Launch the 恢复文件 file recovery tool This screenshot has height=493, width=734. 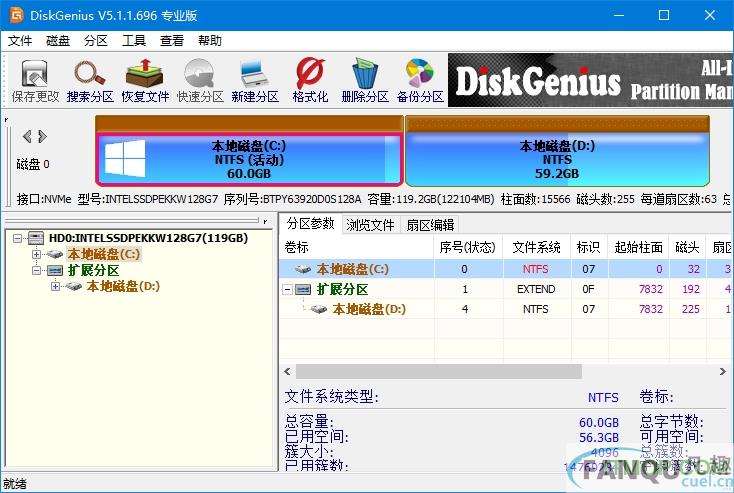(145, 81)
